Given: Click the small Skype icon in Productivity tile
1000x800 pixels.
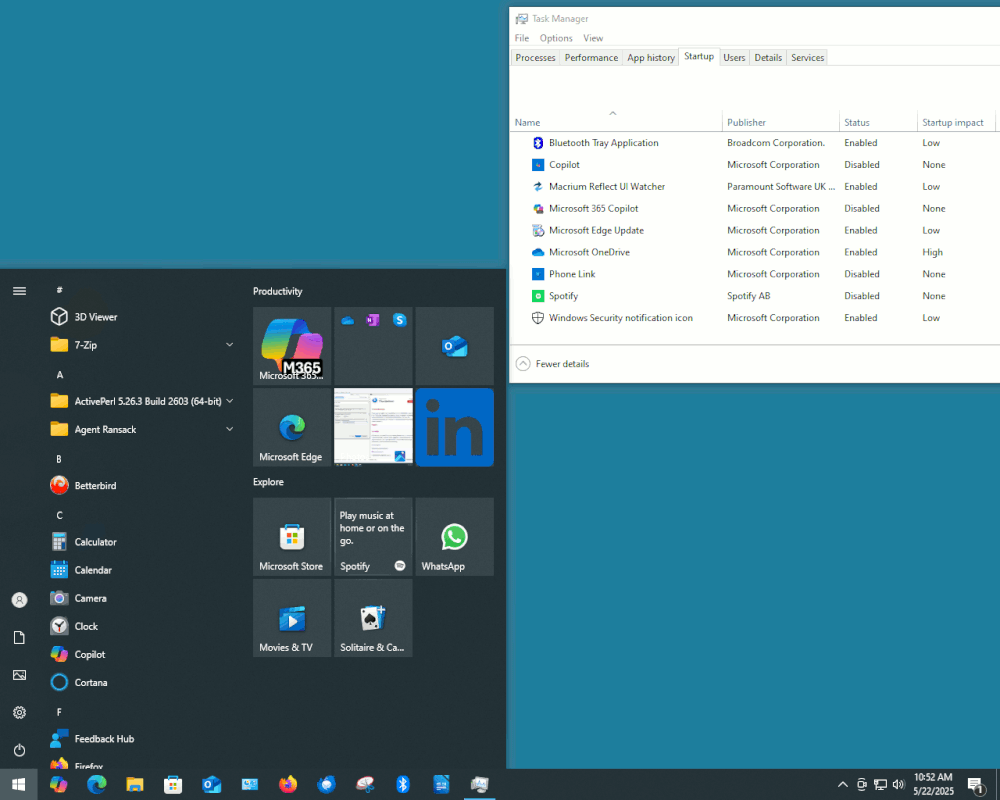Looking at the screenshot, I should point(400,320).
